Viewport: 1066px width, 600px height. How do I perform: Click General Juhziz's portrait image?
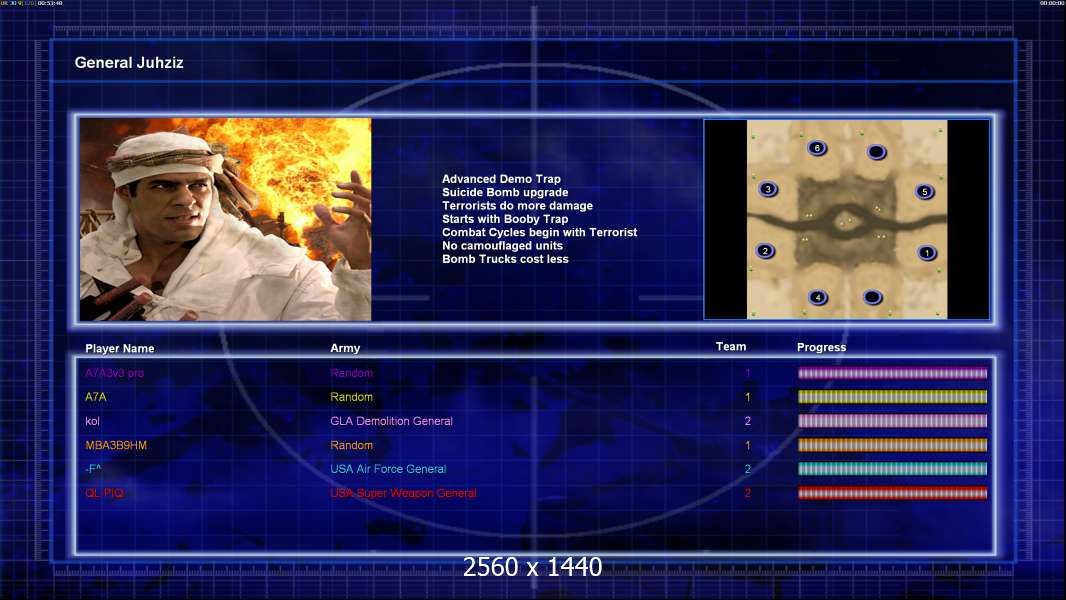(x=226, y=219)
